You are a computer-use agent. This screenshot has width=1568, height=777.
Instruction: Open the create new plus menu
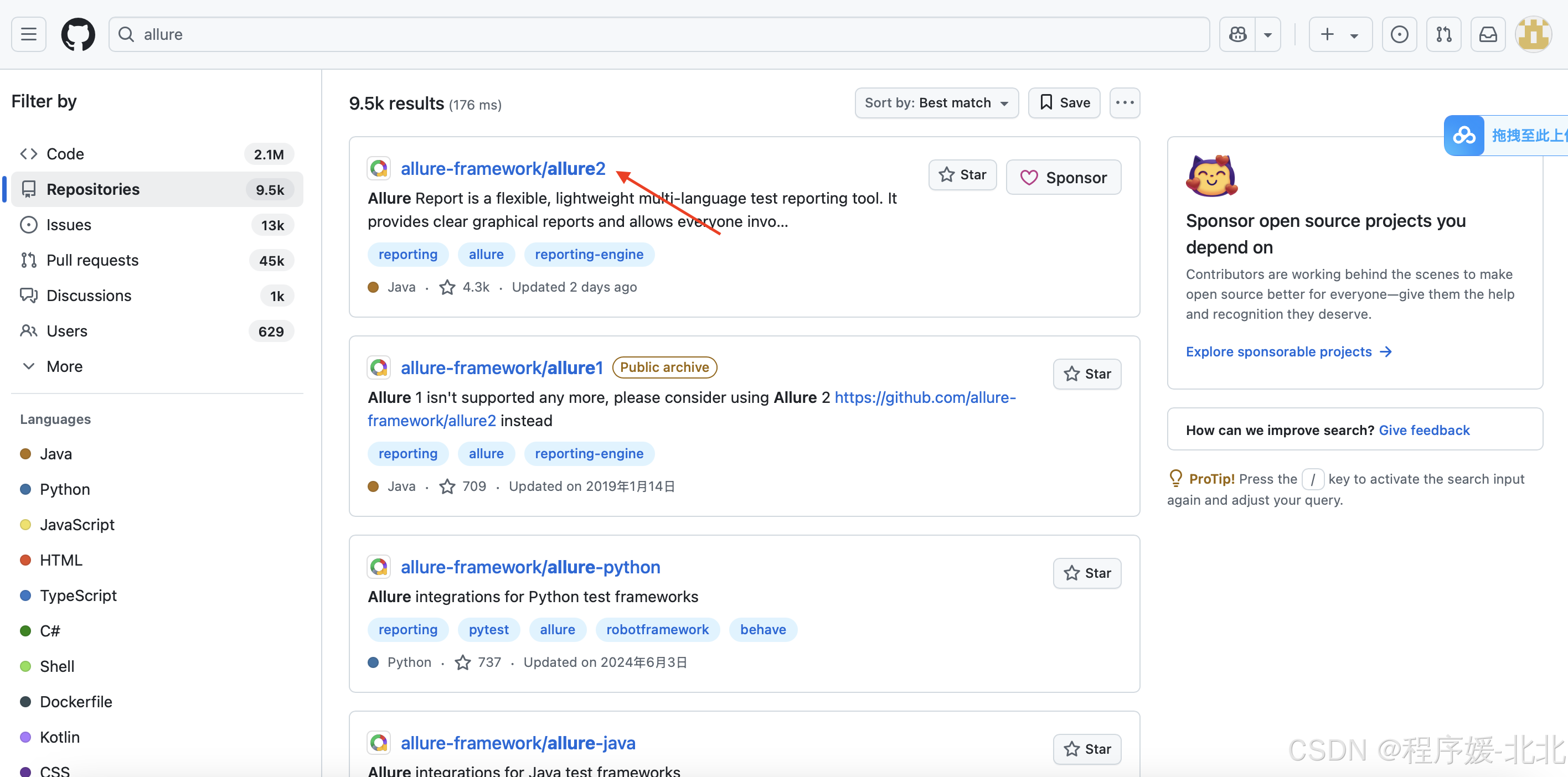[x=1340, y=34]
